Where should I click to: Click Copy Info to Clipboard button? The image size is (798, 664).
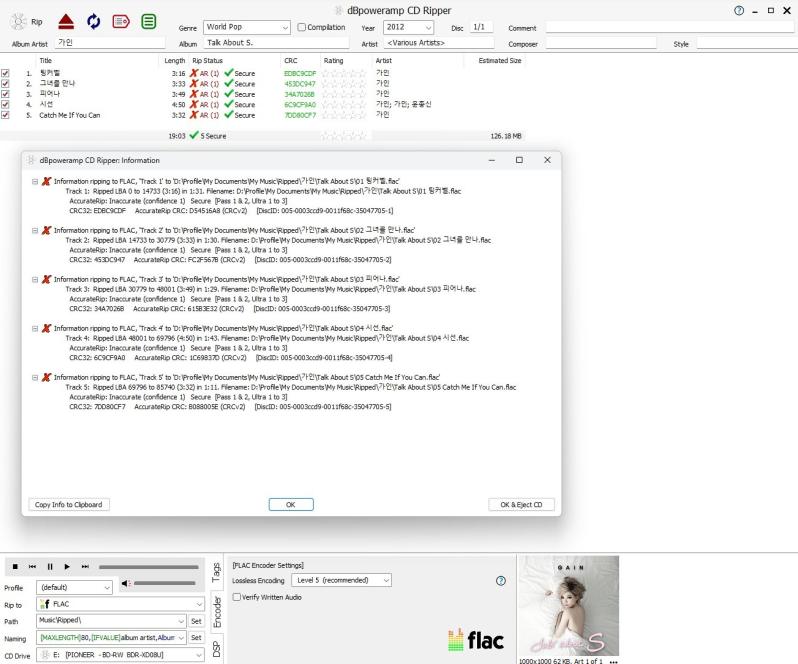coord(68,505)
